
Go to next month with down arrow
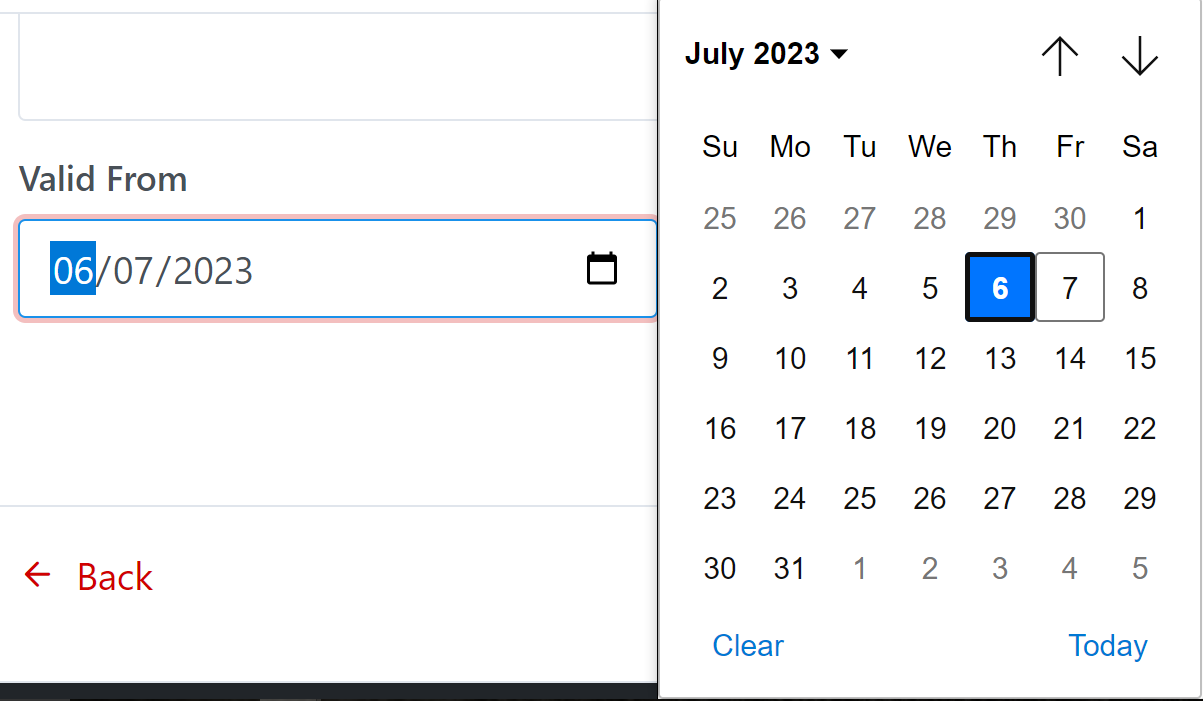coord(1139,56)
